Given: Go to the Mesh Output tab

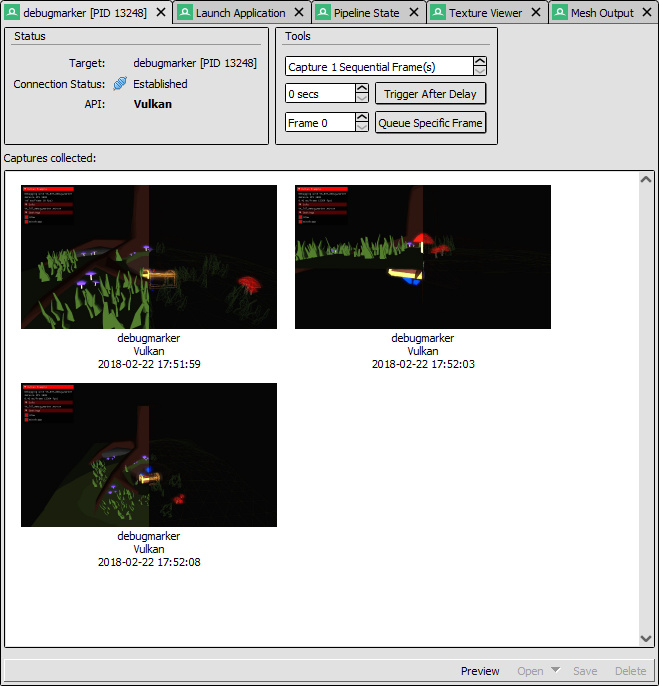Looking at the screenshot, I should (x=602, y=13).
